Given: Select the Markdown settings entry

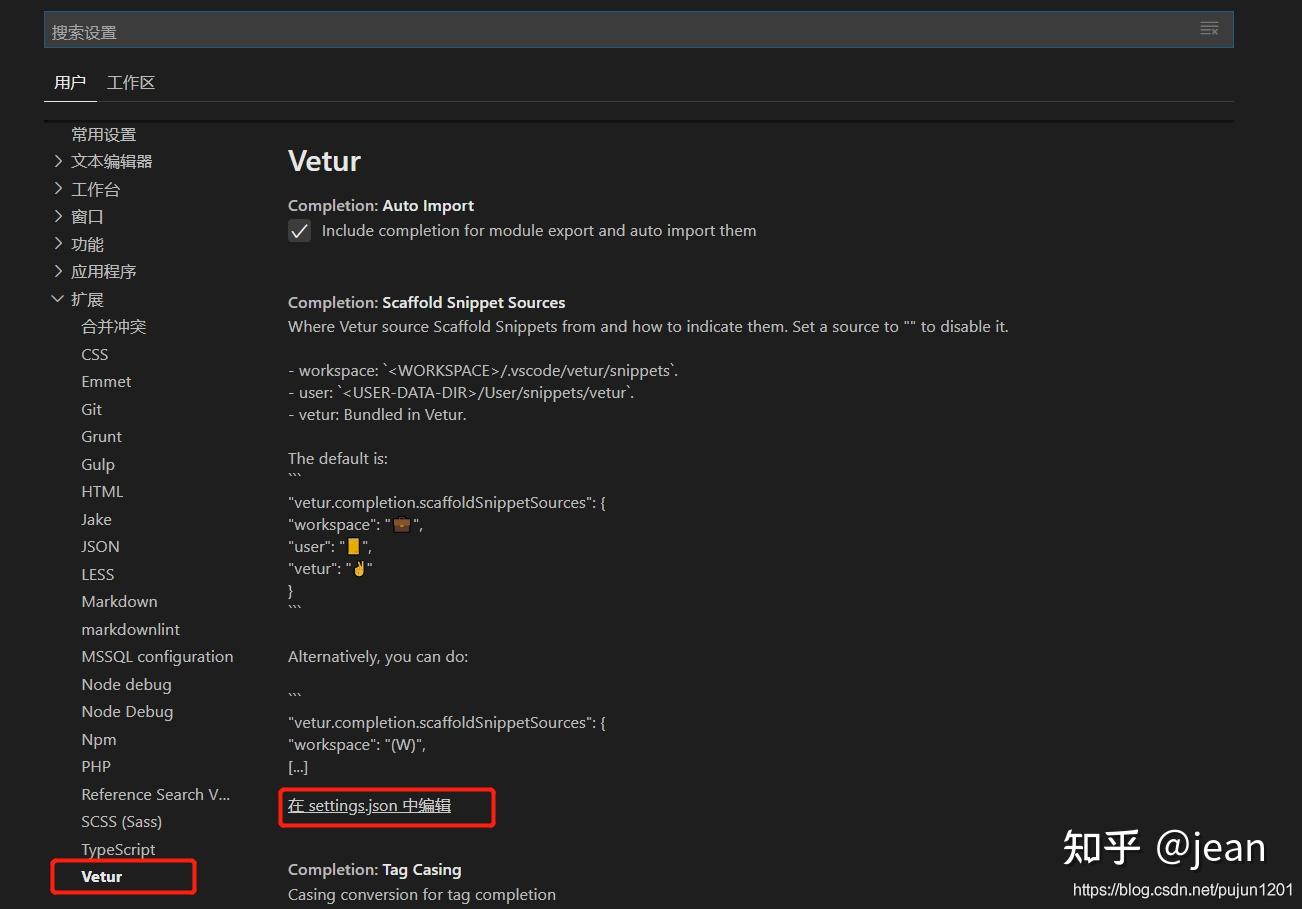Looking at the screenshot, I should pyautogui.click(x=119, y=601).
